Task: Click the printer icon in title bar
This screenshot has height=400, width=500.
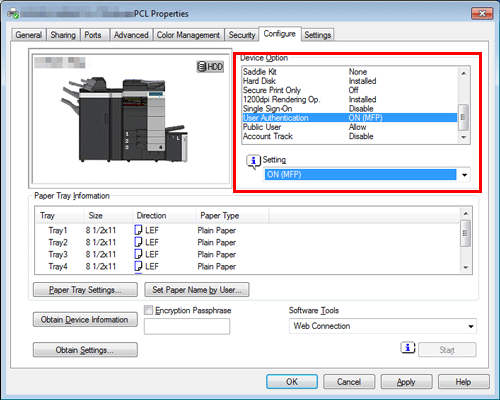Action: coord(13,14)
